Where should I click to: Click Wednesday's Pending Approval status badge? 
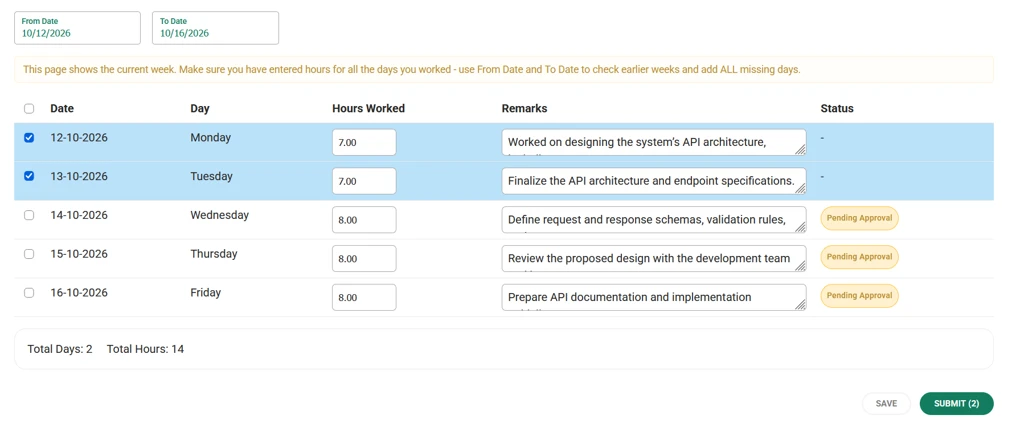pos(859,218)
